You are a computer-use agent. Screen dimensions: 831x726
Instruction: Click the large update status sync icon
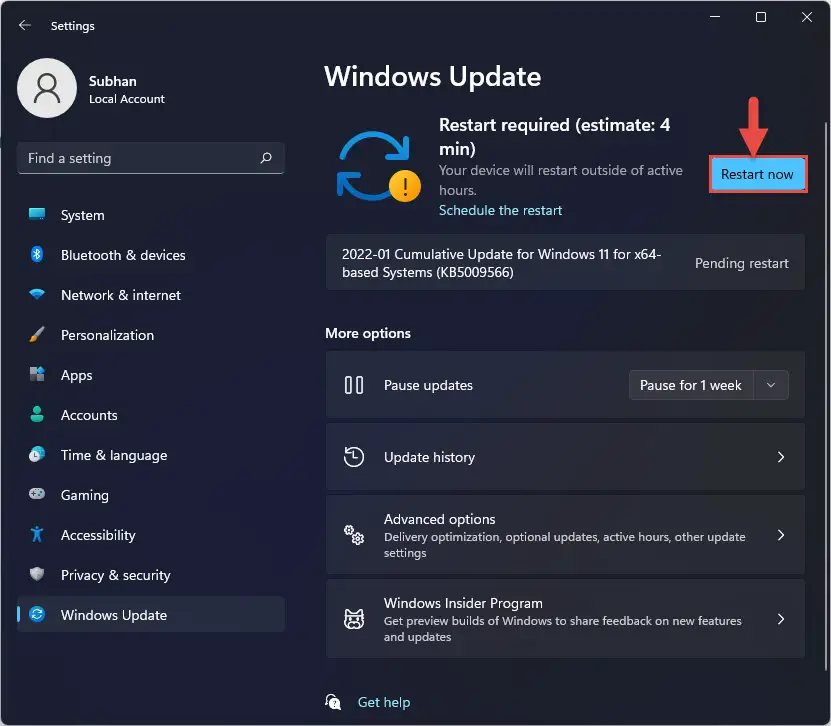tap(378, 166)
